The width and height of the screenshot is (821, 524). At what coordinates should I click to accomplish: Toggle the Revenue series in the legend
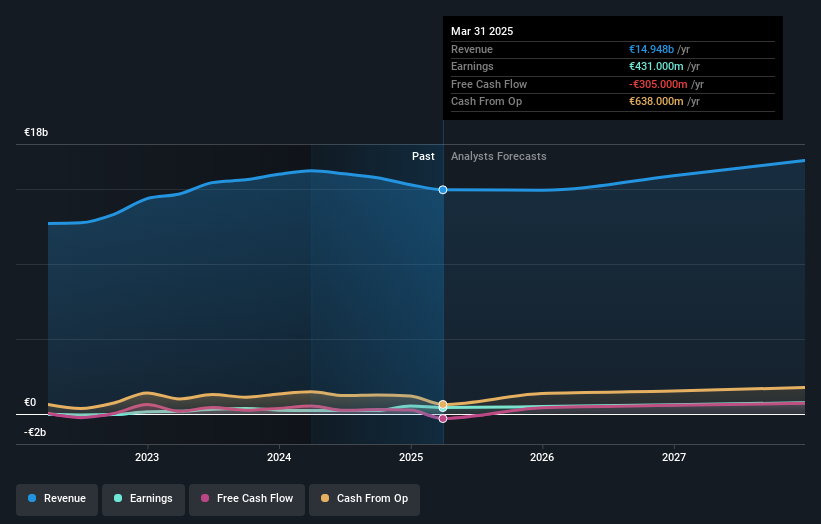click(x=57, y=499)
